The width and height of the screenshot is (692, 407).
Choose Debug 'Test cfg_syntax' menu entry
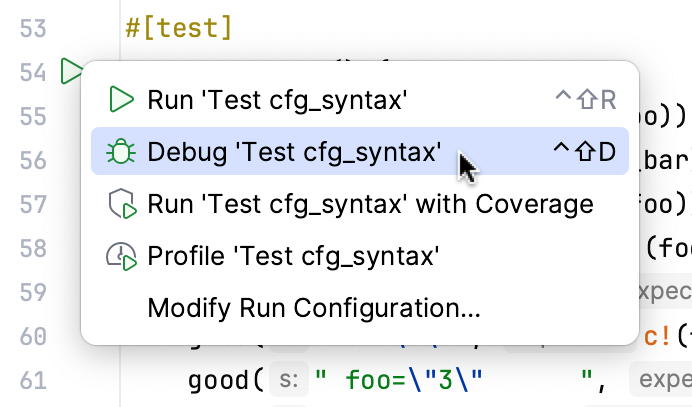[x=294, y=152]
